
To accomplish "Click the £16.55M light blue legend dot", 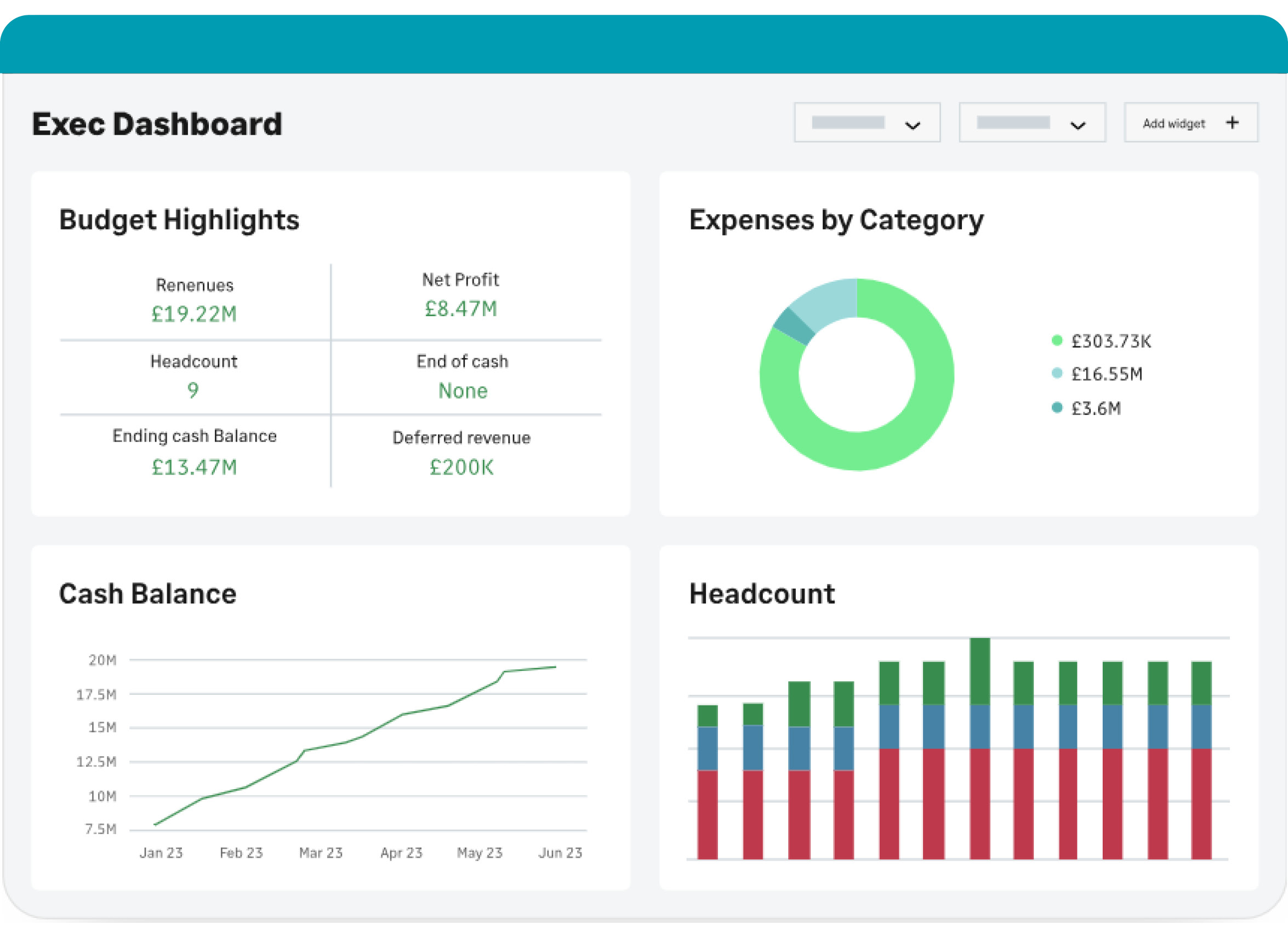I will click(1057, 373).
